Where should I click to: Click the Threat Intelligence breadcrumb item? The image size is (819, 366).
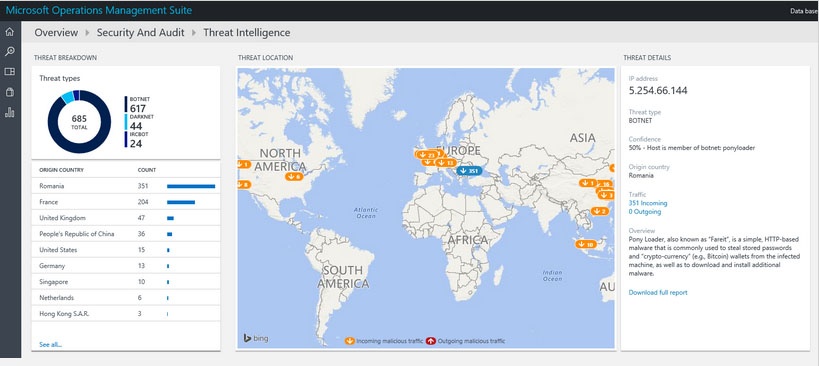[247, 32]
